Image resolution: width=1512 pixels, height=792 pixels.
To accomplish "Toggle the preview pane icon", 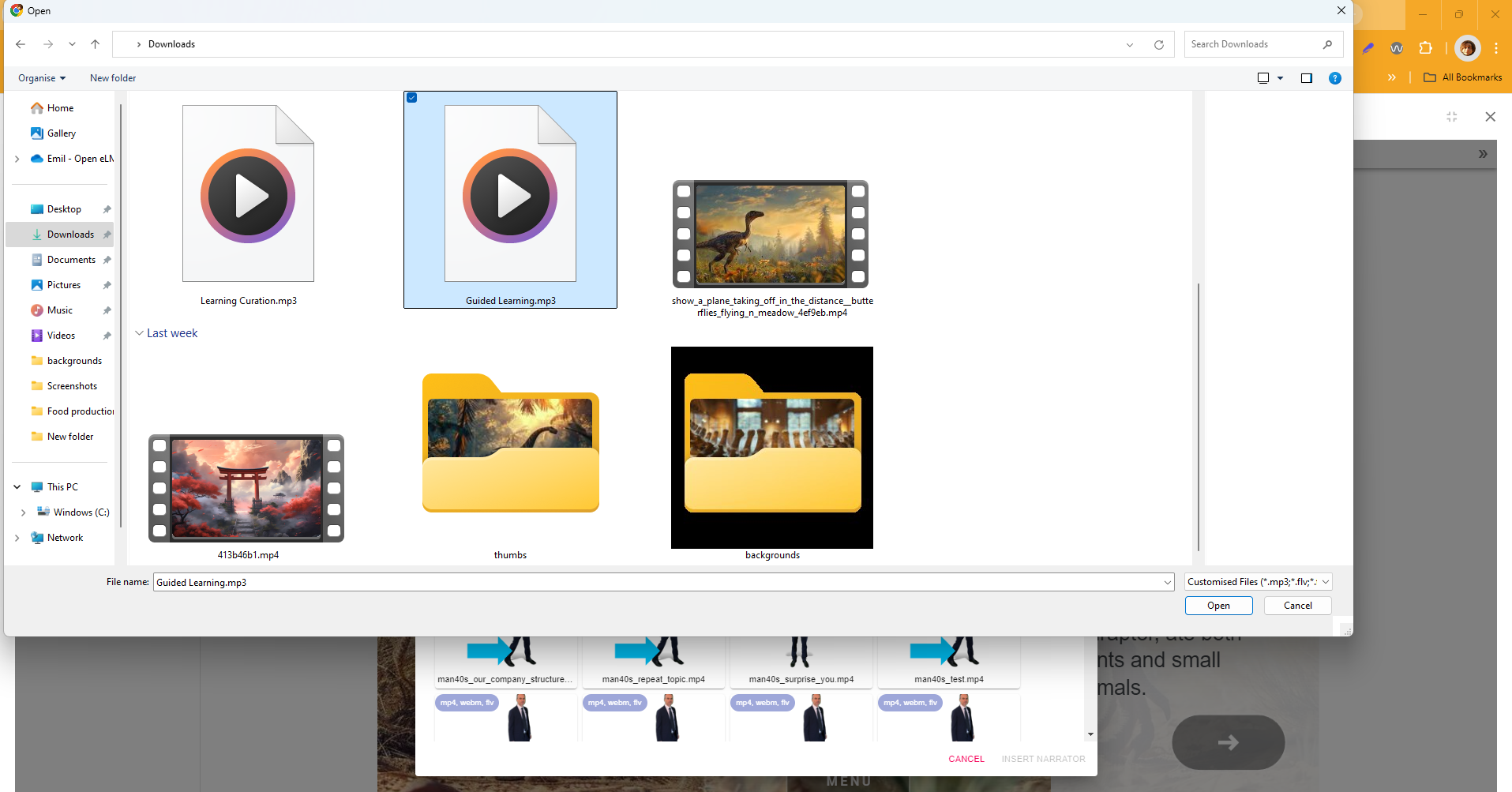I will click(x=1306, y=78).
